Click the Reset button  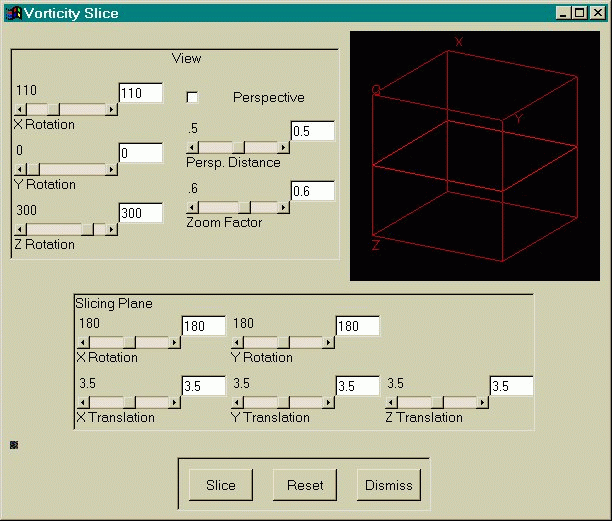305,485
